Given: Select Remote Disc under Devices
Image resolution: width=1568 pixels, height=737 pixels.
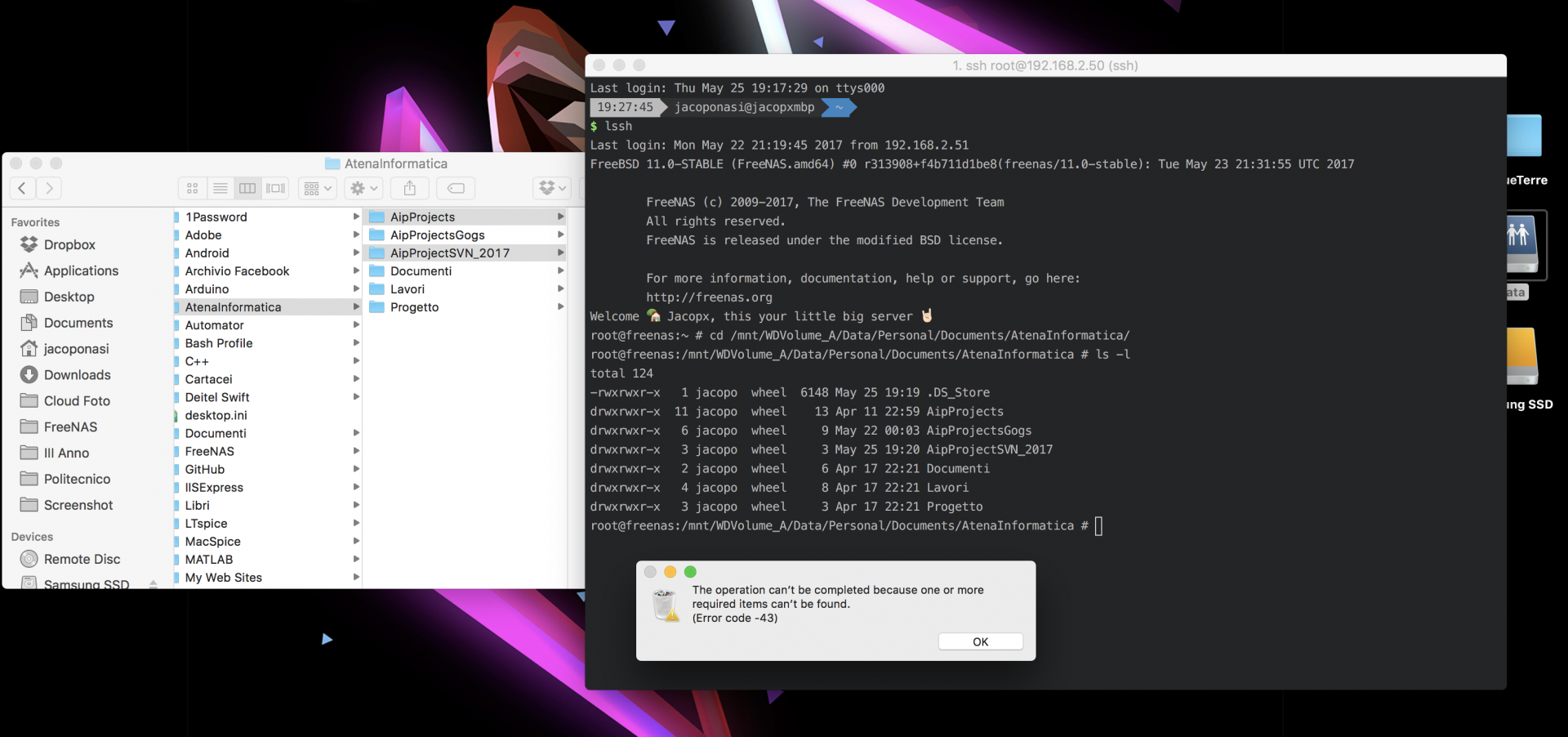Looking at the screenshot, I should point(70,560).
